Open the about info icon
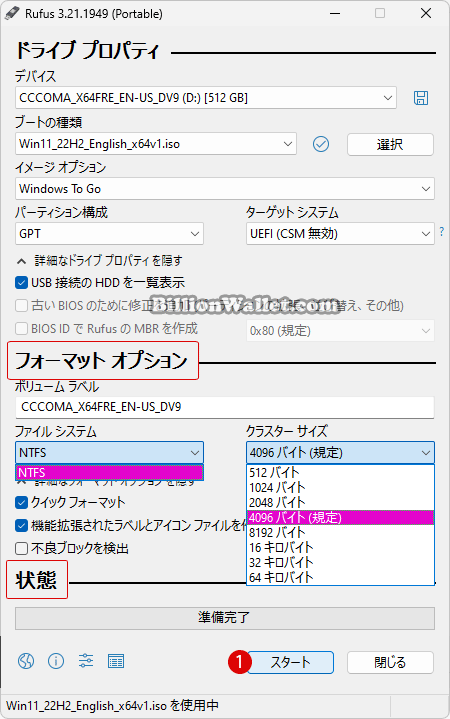 tap(56, 661)
